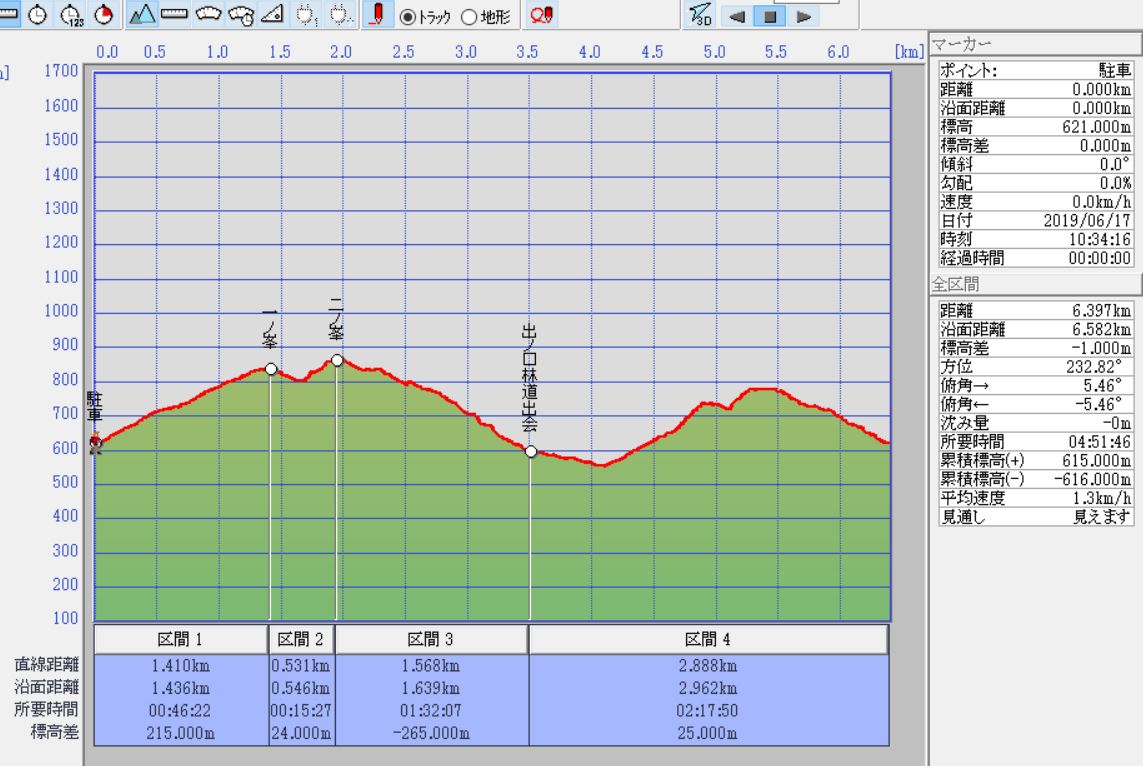1143x766 pixels.
Task: Click the red track search marker icon
Action: click(x=542, y=15)
